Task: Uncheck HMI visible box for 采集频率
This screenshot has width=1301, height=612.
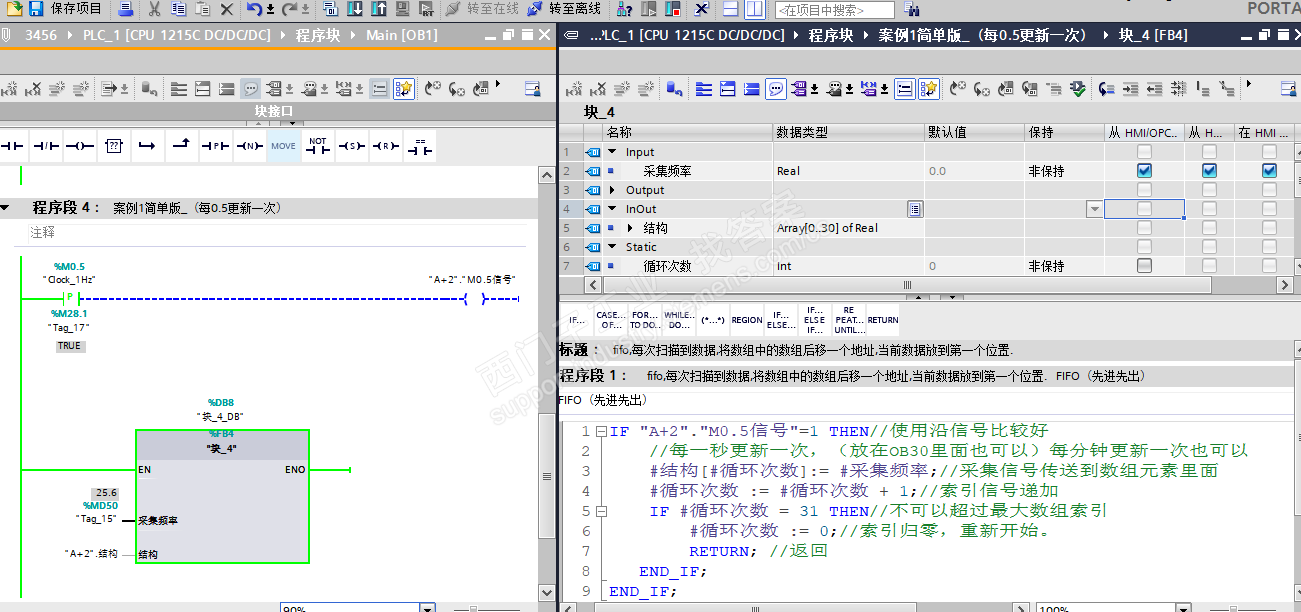Action: (x=1269, y=171)
